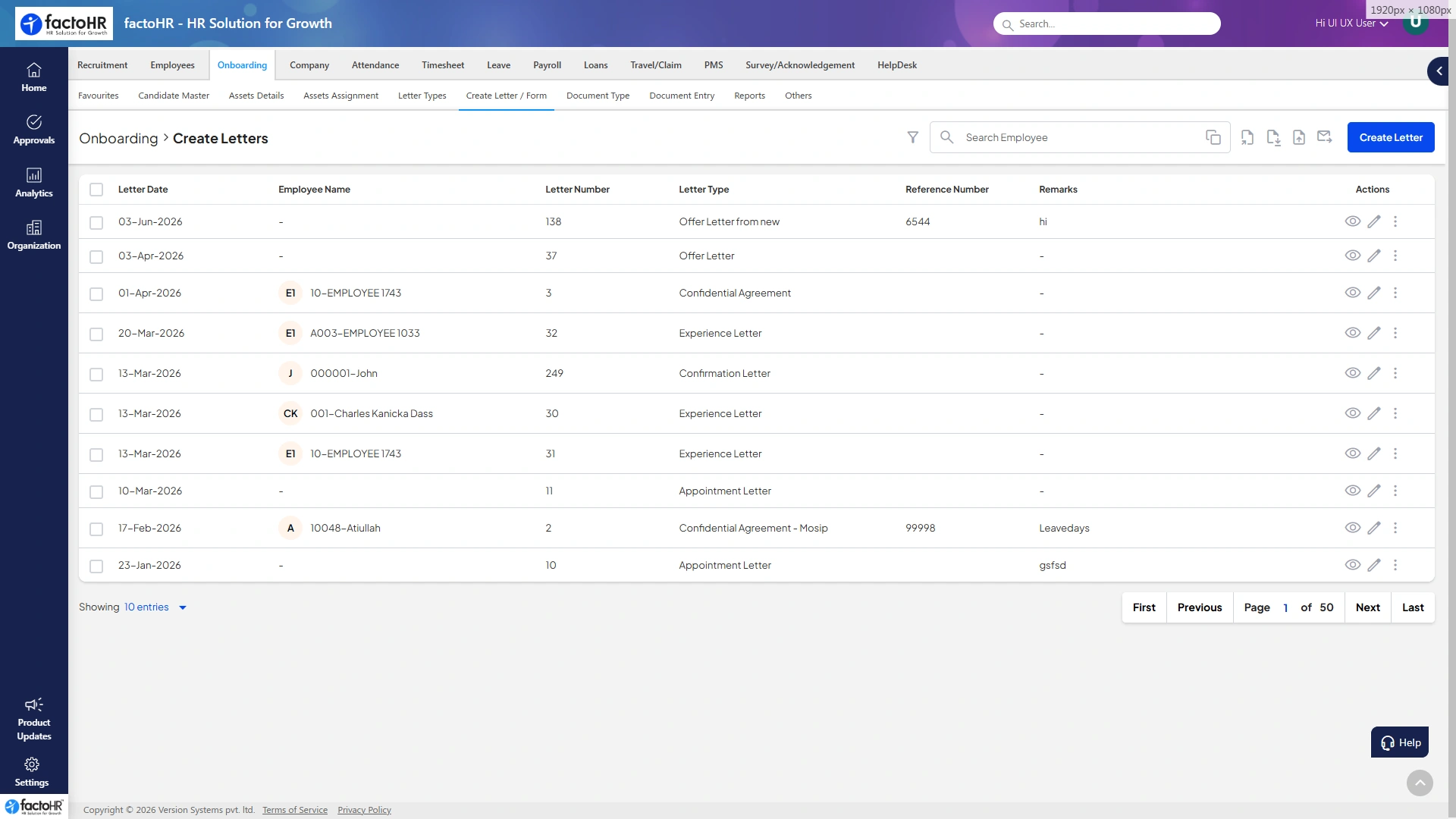Click the Create Letter button
The image size is (1456, 819).
(1391, 137)
